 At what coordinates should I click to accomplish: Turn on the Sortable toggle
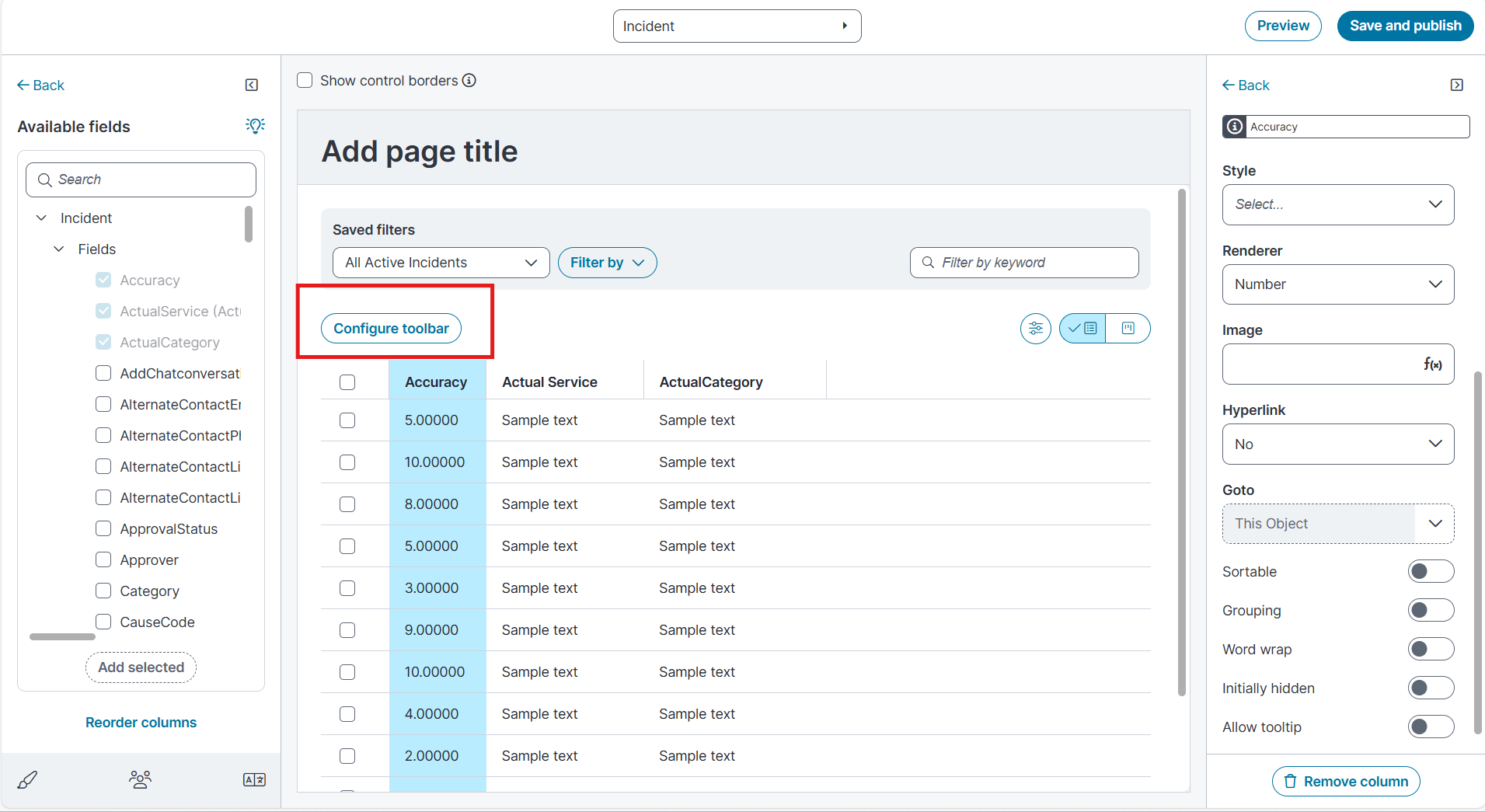[1431, 572]
